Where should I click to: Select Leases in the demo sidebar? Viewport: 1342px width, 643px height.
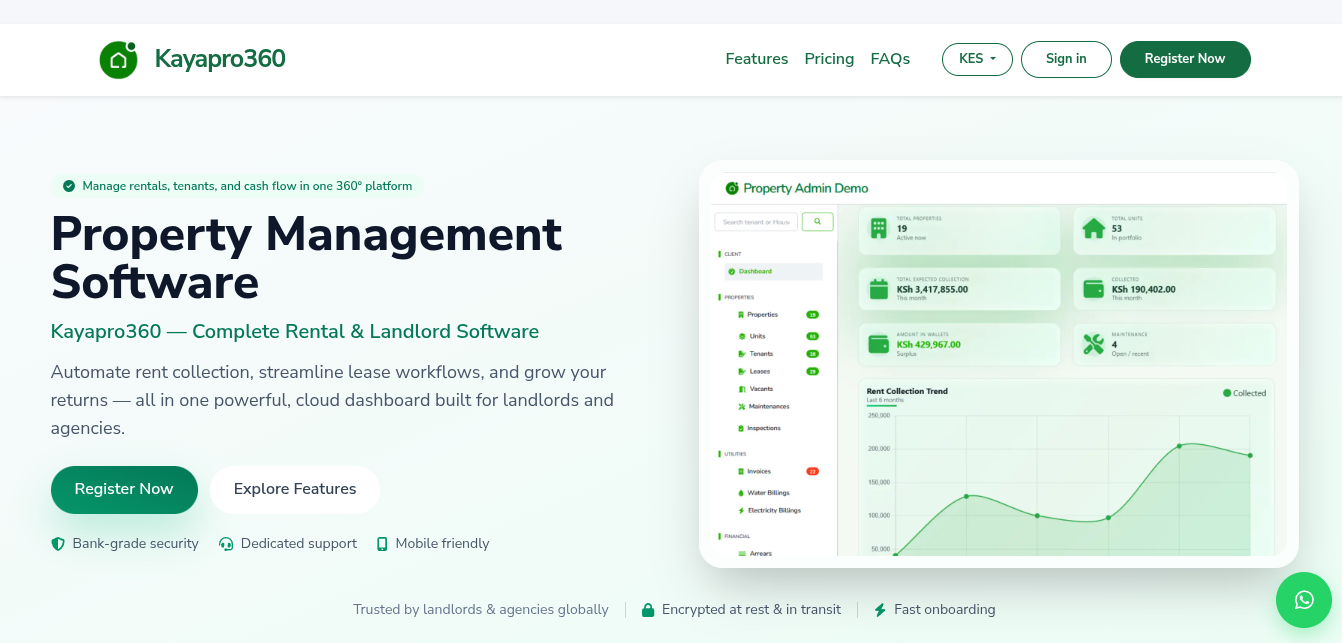(x=760, y=371)
